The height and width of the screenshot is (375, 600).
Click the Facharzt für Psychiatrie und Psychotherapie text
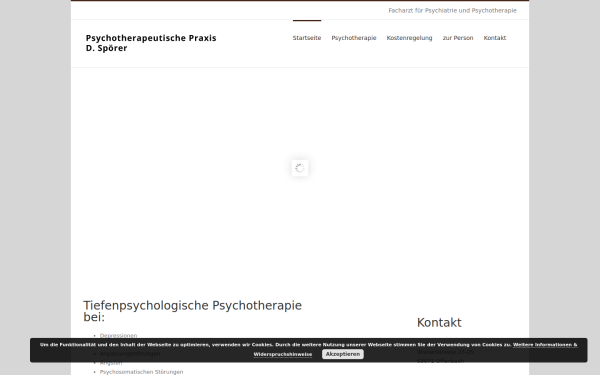[452, 10]
